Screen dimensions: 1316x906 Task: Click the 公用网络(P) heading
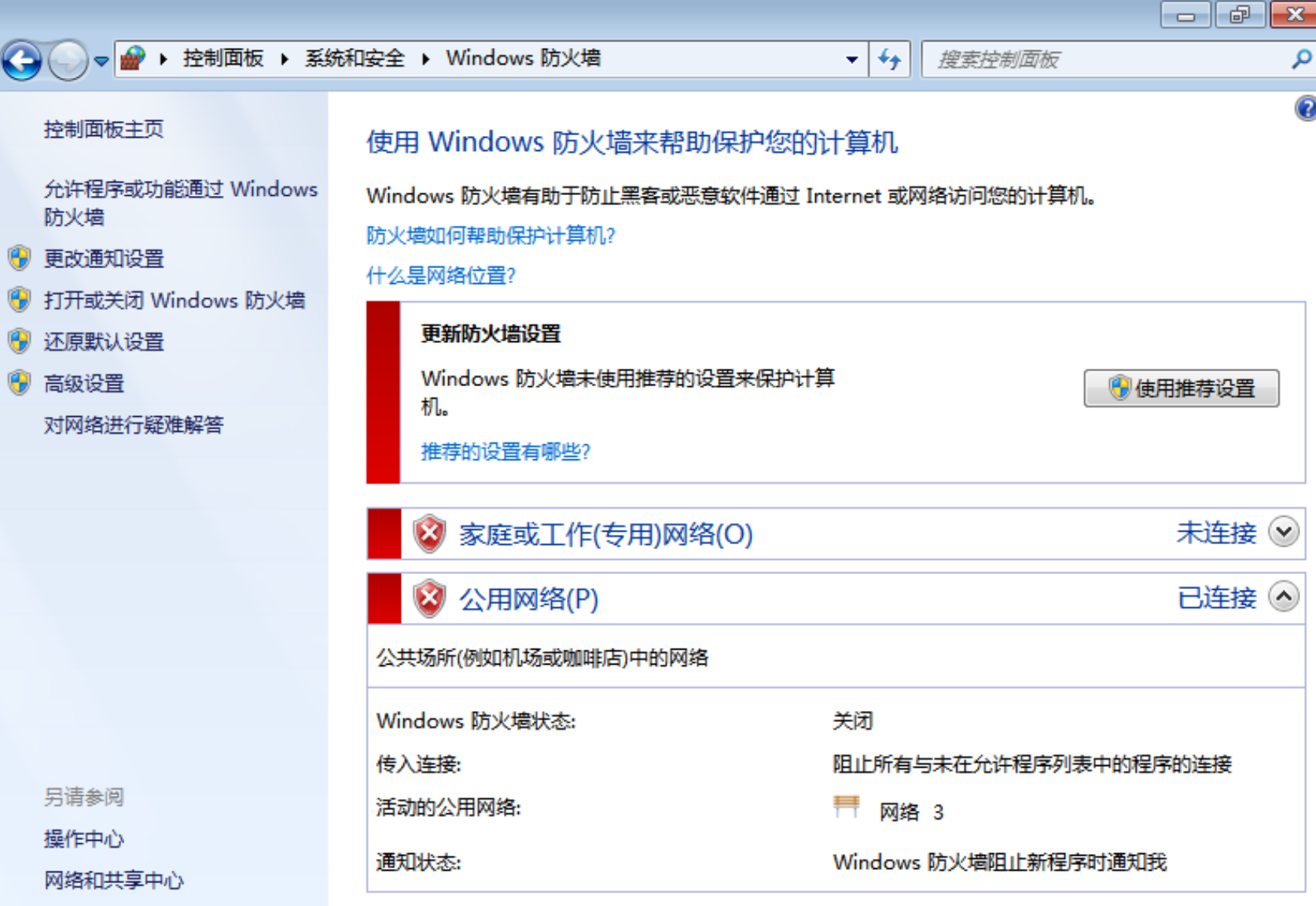(x=529, y=600)
